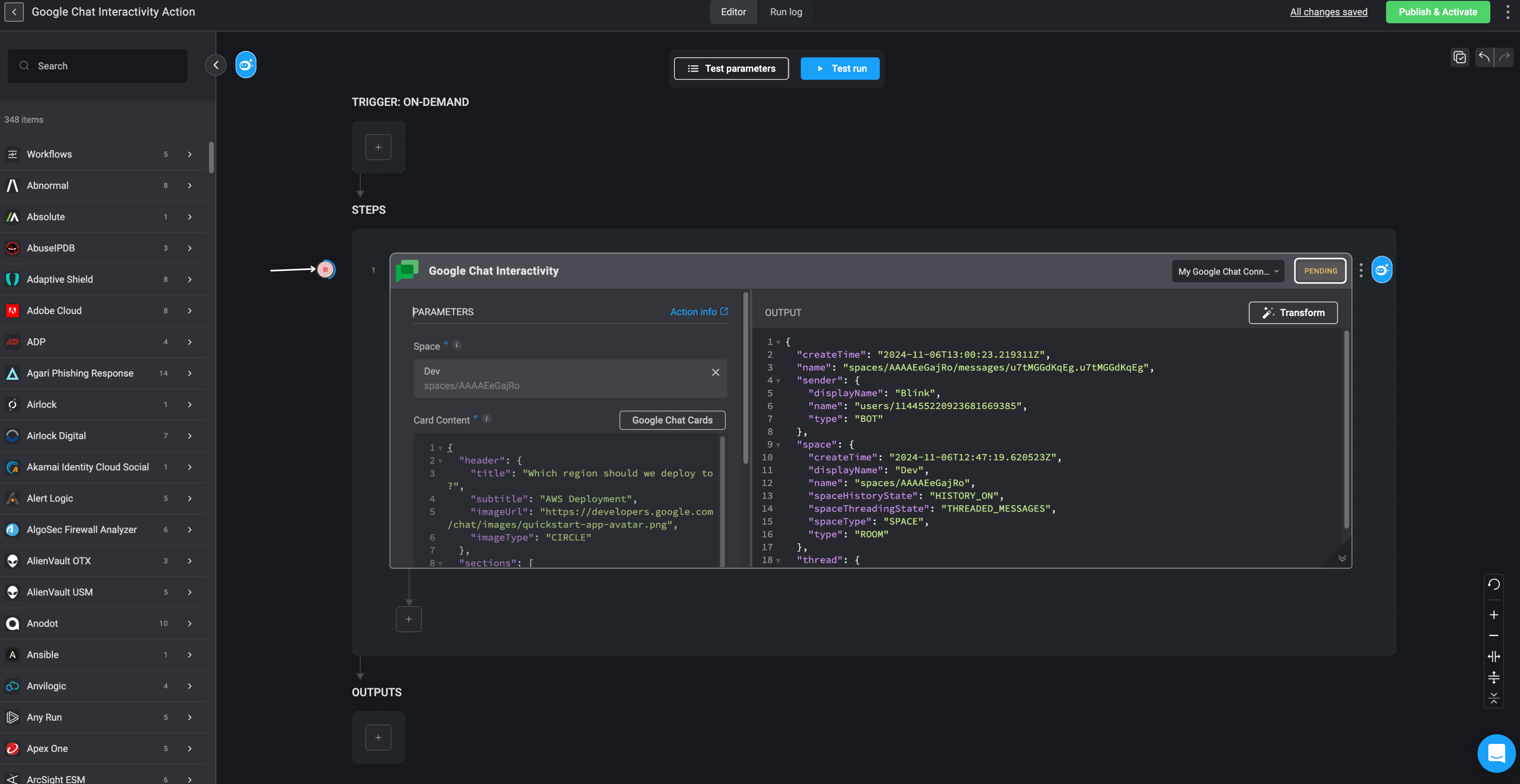1520x784 pixels.
Task: Expand the Abnormal integration
Action: point(190,185)
